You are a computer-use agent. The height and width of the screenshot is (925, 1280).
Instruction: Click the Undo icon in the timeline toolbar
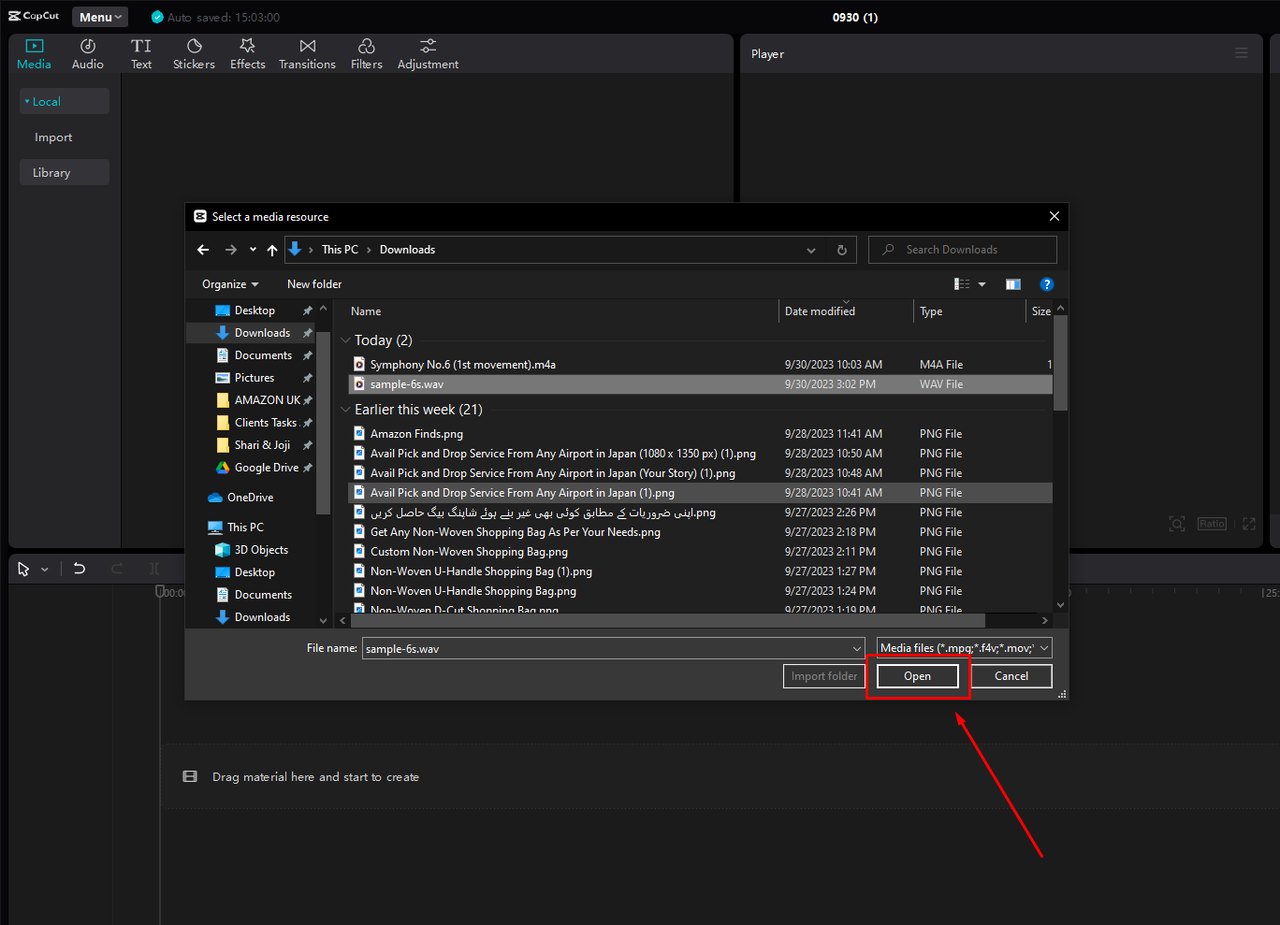pyautogui.click(x=79, y=568)
